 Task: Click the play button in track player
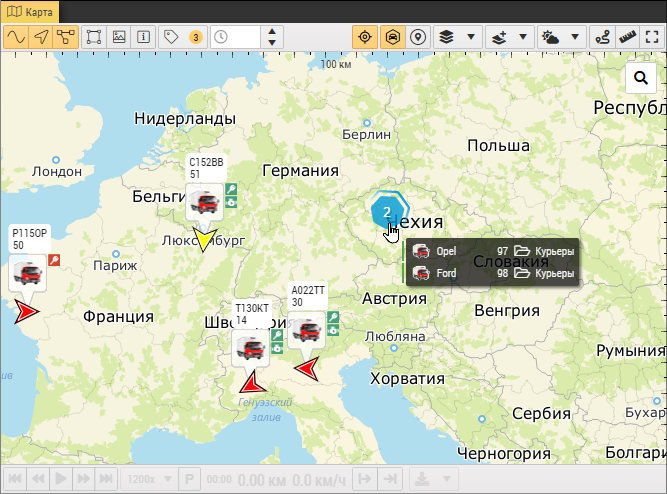click(x=61, y=479)
